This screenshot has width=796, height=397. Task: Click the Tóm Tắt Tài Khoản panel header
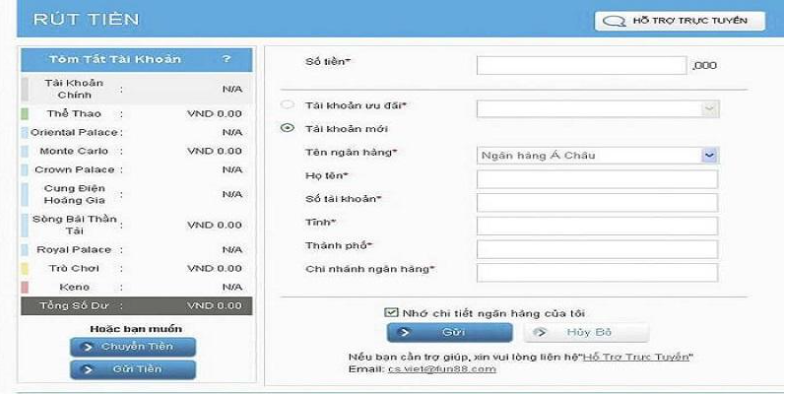tap(137, 59)
